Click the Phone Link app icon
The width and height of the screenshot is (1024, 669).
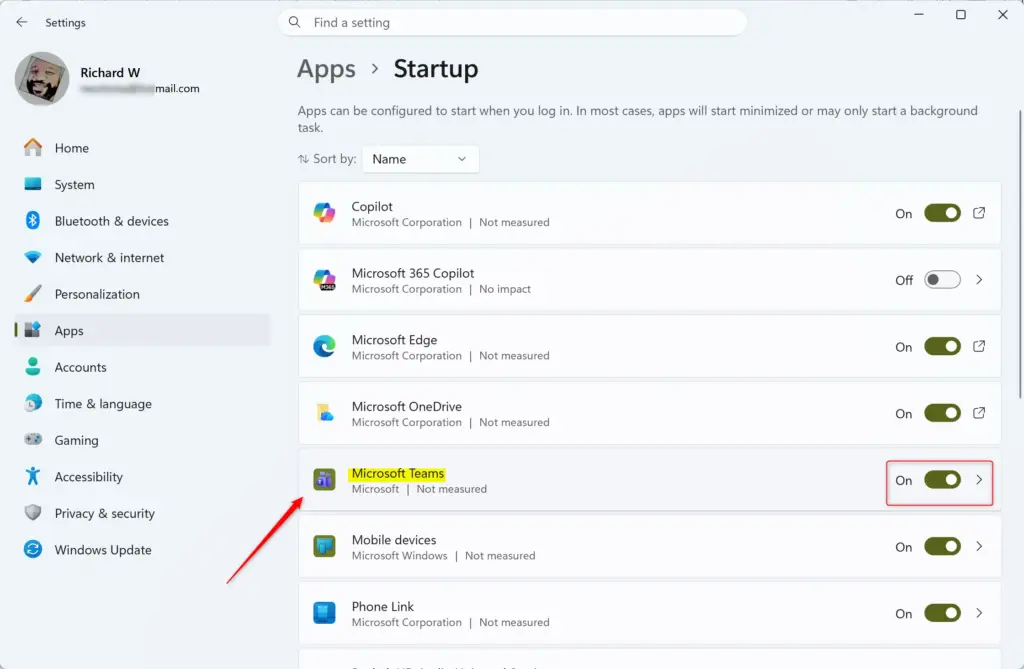[x=325, y=613]
